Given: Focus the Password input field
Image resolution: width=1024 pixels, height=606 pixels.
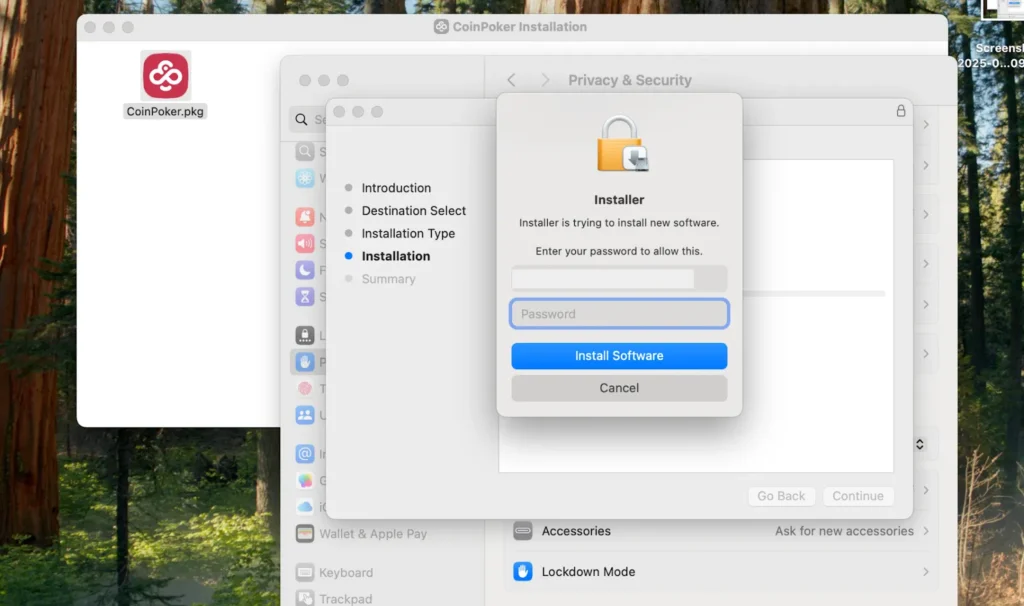Looking at the screenshot, I should (x=619, y=314).
